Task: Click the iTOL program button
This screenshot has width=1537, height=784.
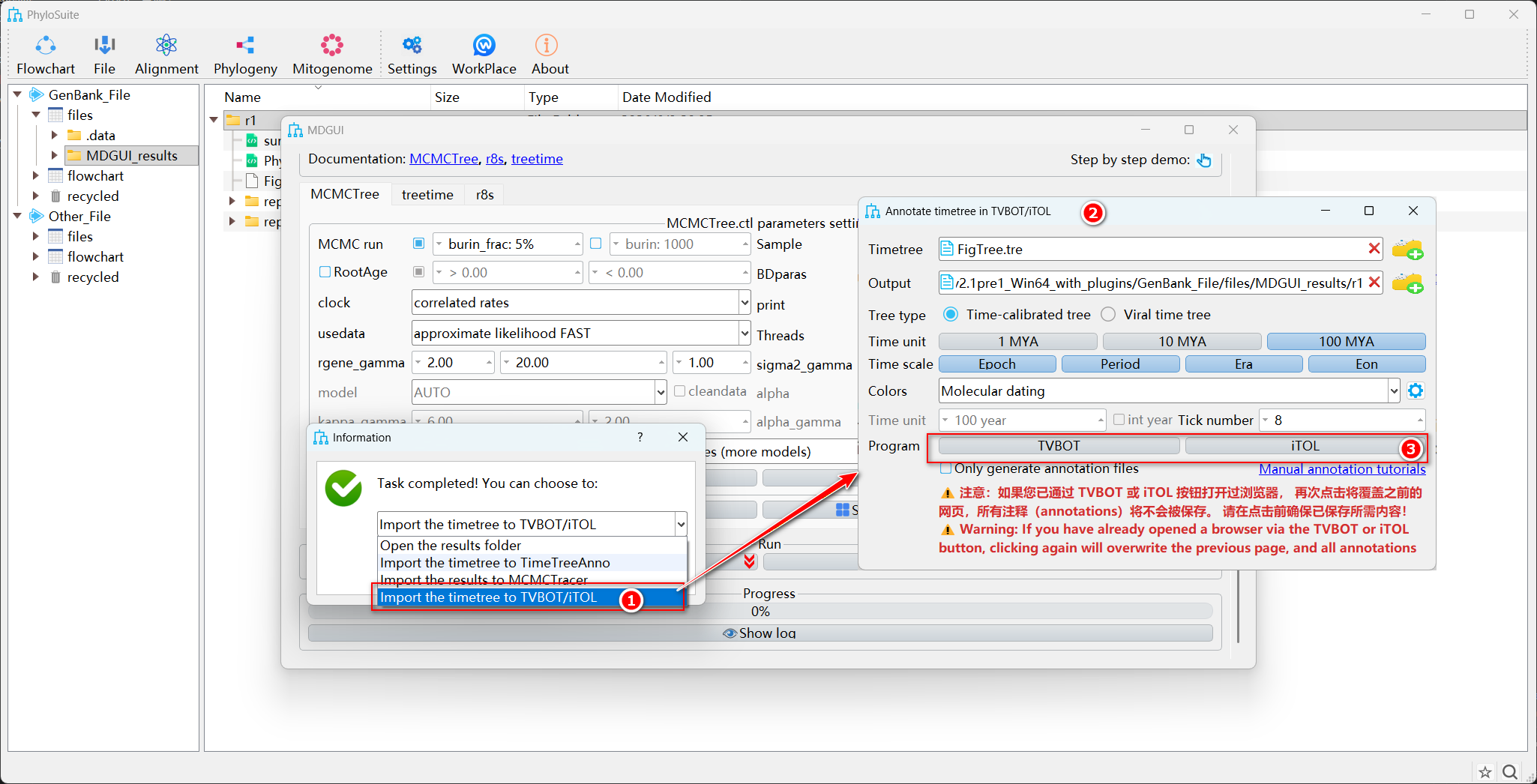Action: [x=1305, y=446]
